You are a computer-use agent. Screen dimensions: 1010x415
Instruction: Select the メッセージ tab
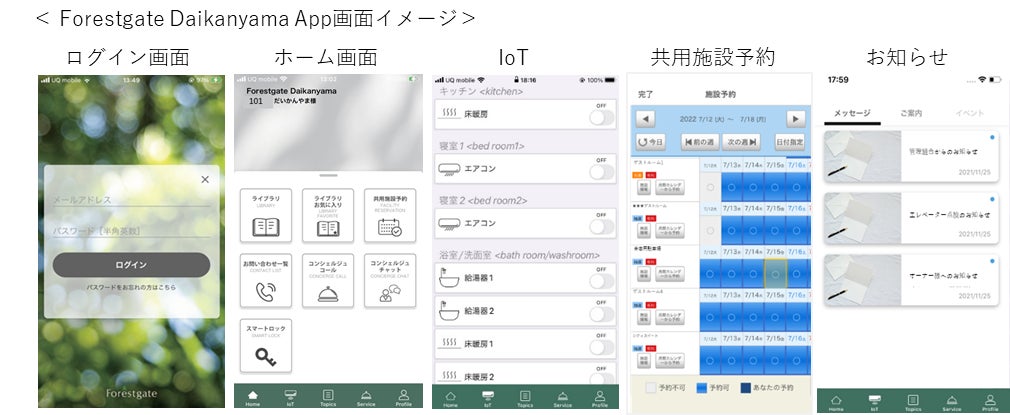point(852,113)
